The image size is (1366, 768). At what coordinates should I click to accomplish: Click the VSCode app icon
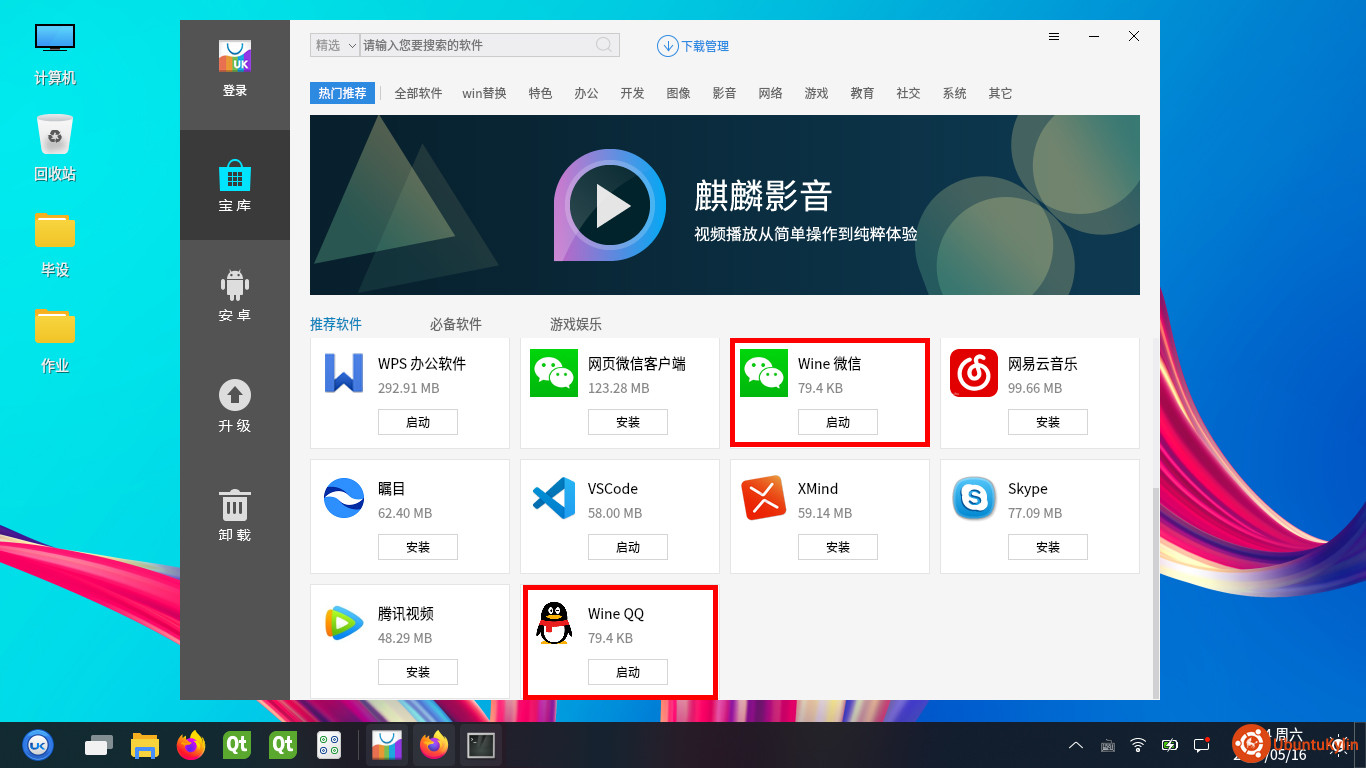click(554, 498)
